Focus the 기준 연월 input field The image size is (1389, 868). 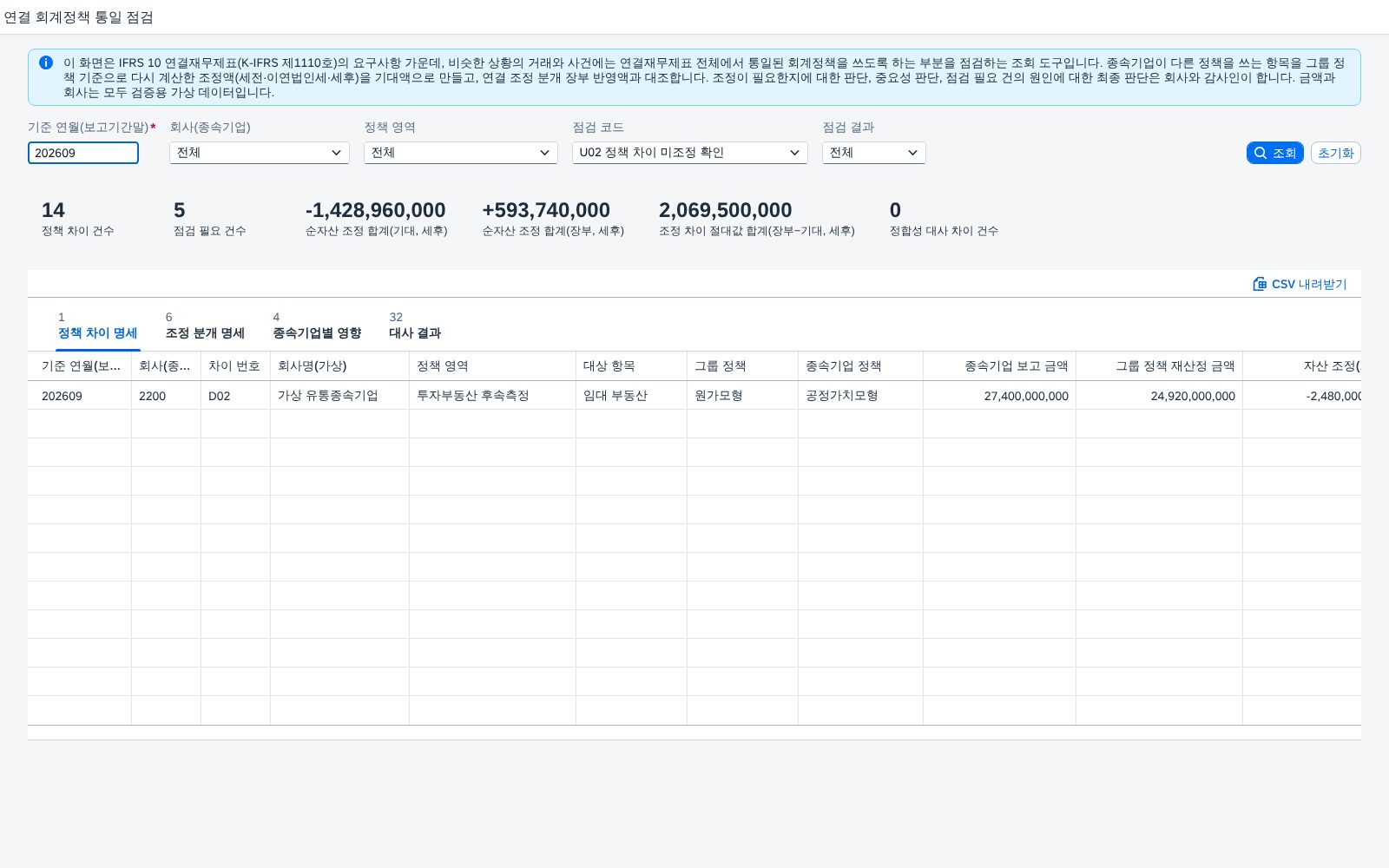[x=83, y=153]
